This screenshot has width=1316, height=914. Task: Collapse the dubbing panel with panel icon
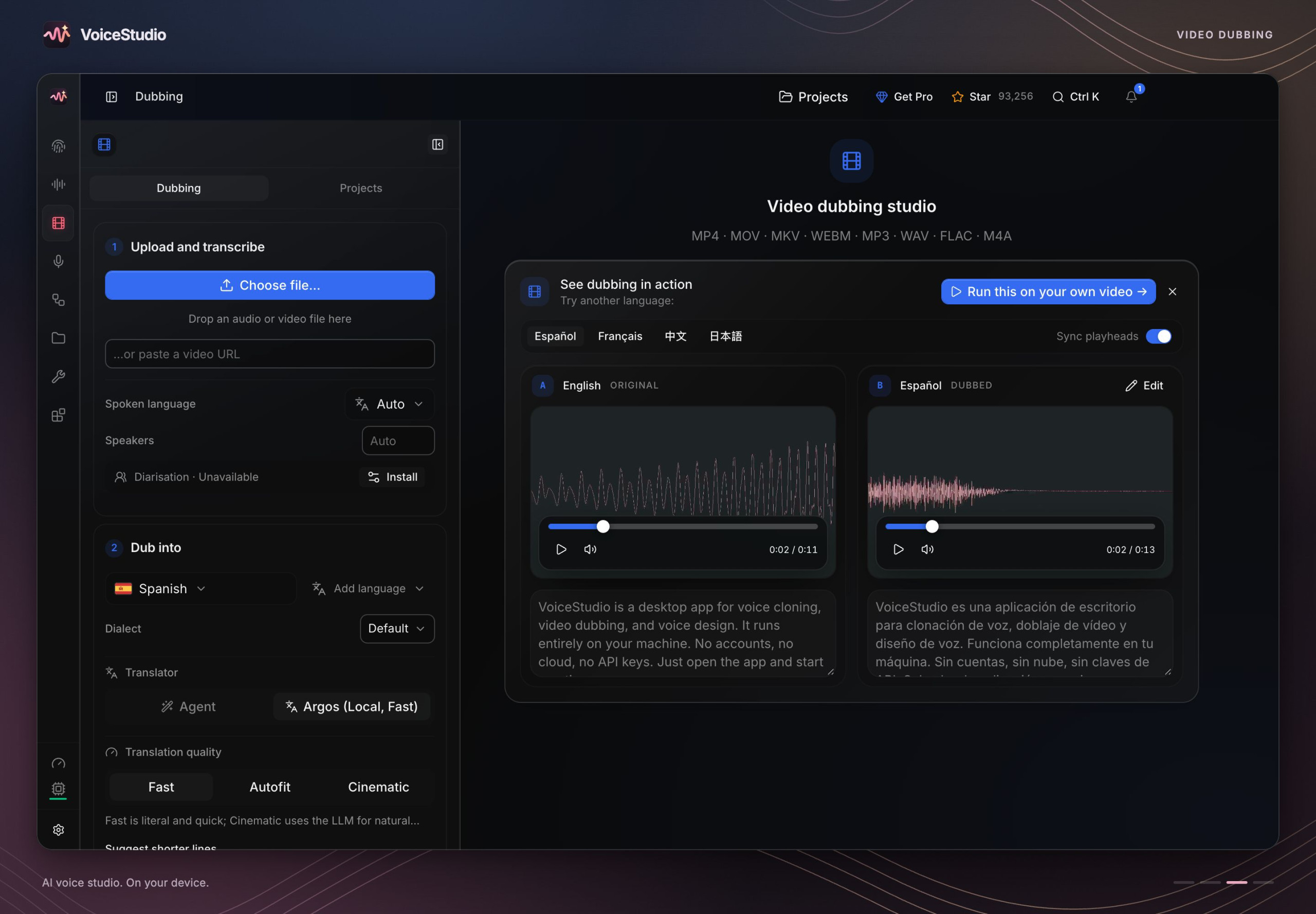(x=437, y=144)
